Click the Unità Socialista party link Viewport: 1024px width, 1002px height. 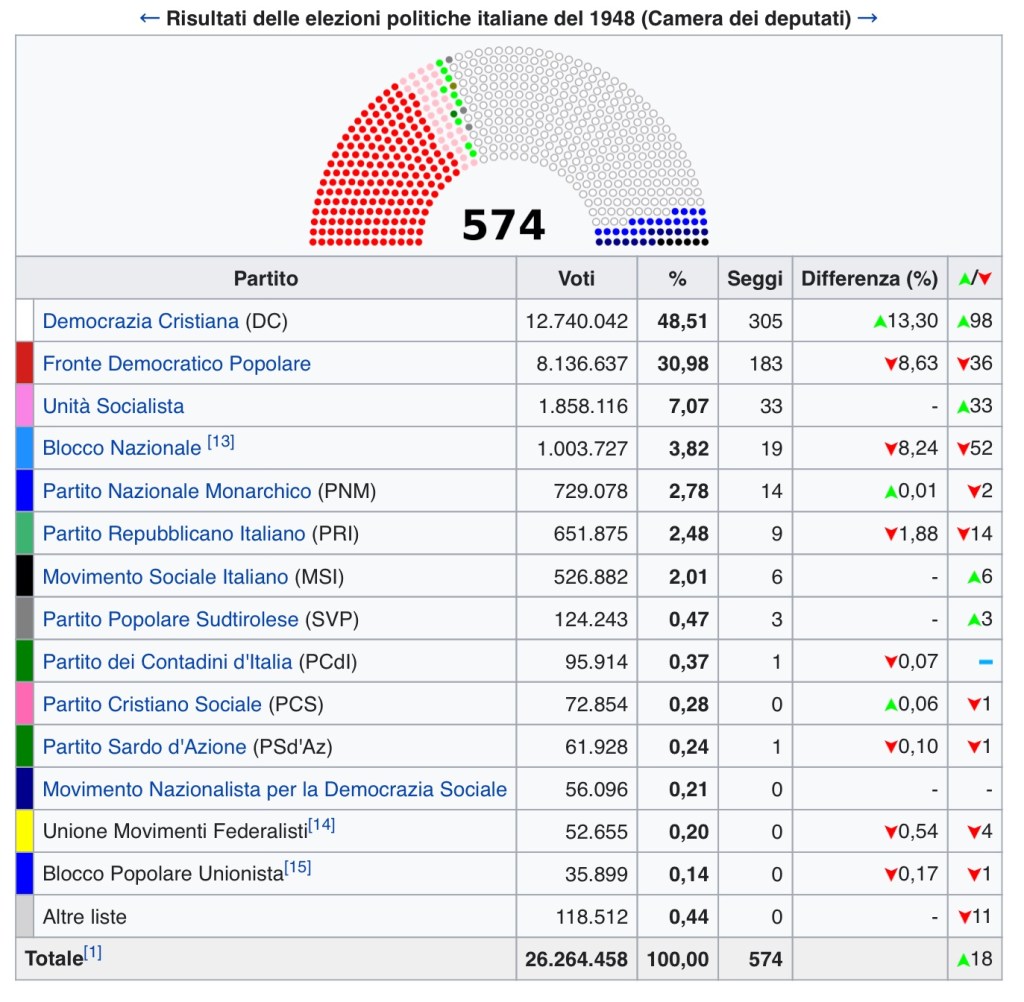pos(113,406)
